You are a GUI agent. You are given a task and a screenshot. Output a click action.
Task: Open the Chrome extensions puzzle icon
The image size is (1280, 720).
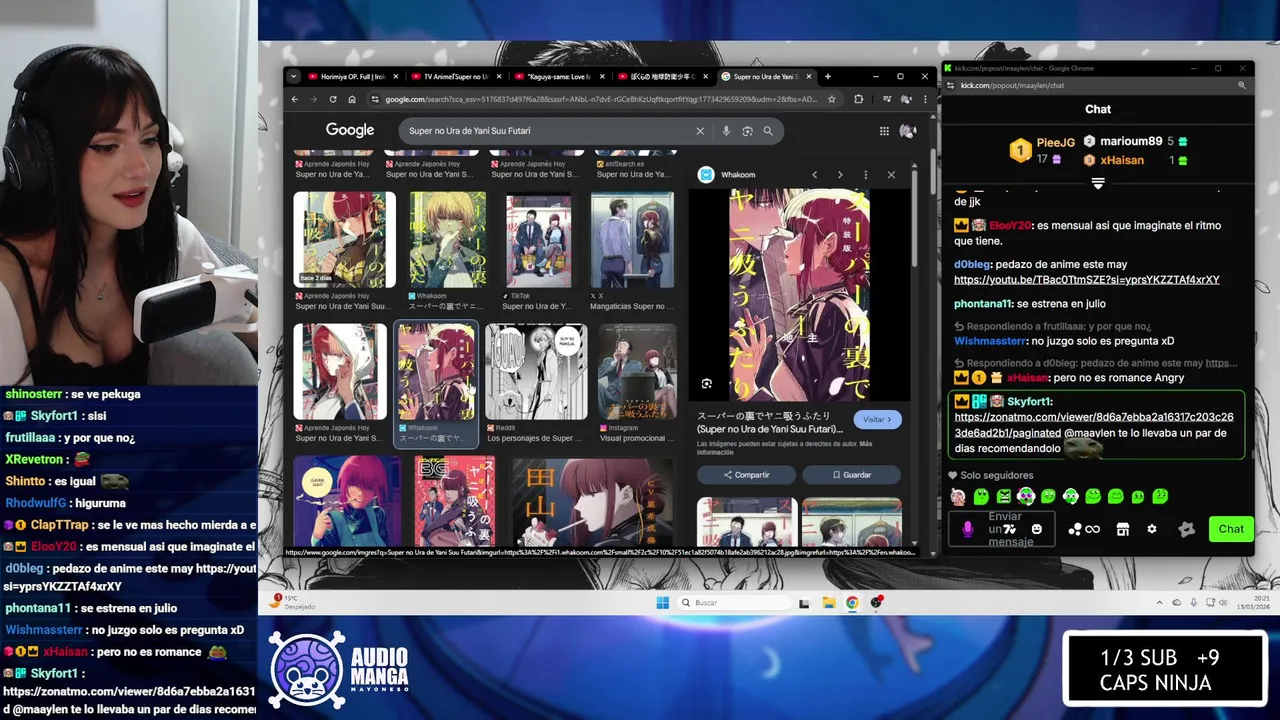click(858, 99)
